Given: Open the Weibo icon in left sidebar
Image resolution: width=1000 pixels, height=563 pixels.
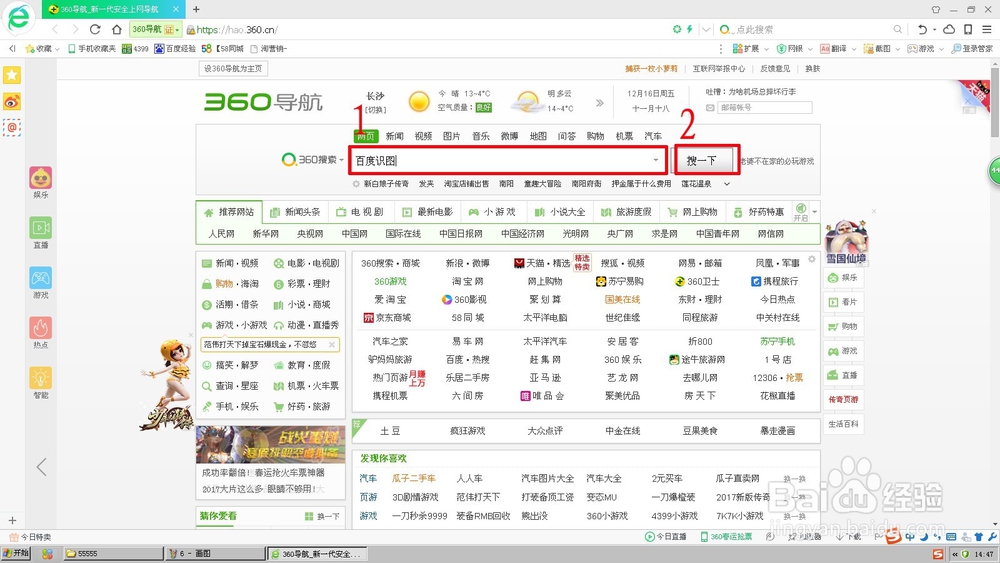Looking at the screenshot, I should point(11,101).
